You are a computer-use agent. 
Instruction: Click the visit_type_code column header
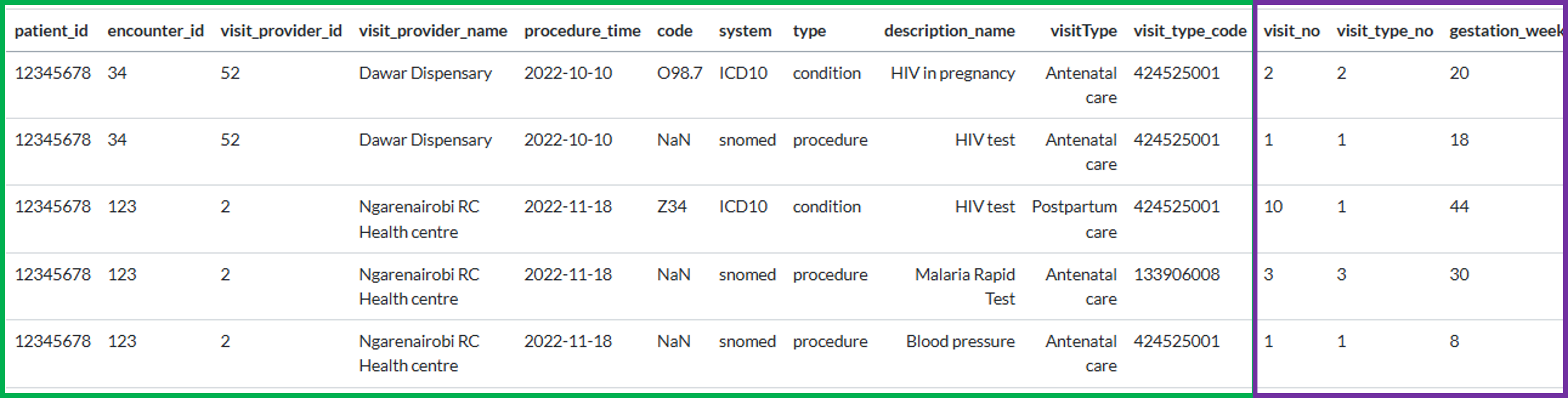pos(1189,31)
